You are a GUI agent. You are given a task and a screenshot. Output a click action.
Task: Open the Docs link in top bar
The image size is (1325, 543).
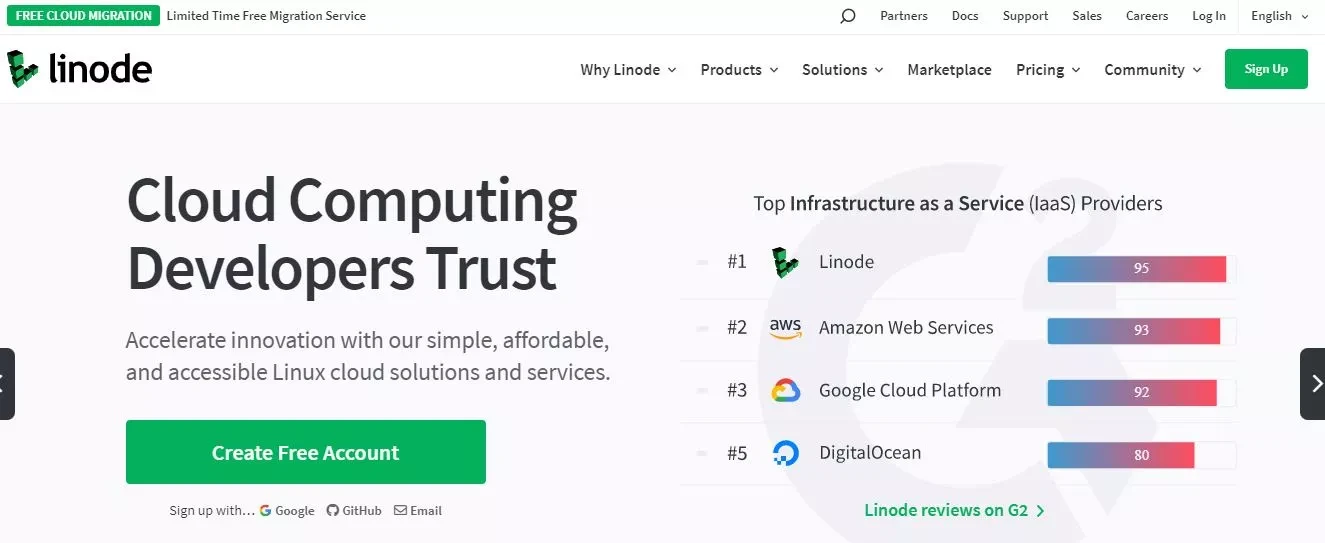pos(965,16)
